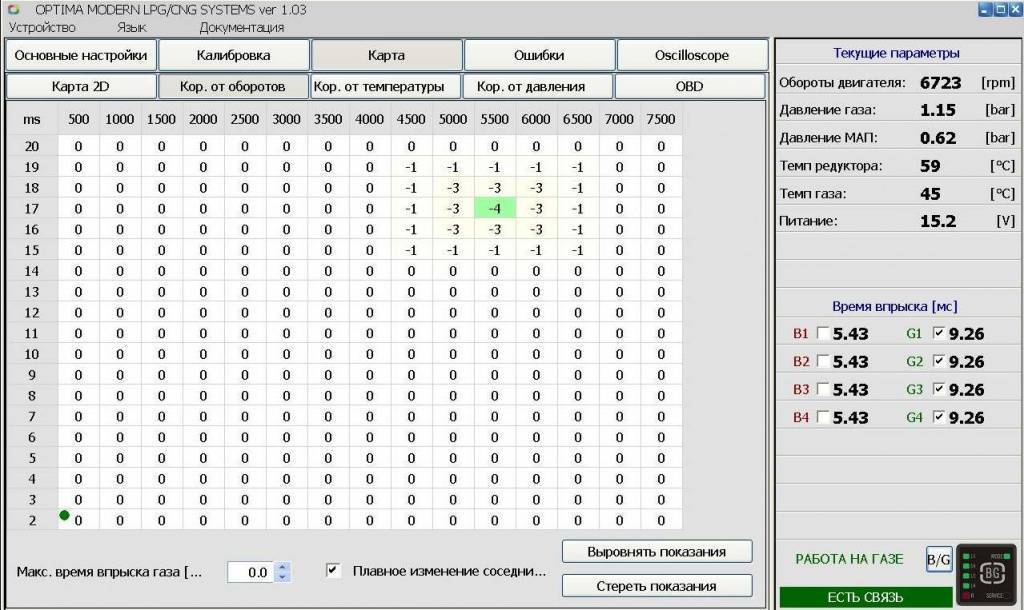
Task: Open the Язык menu
Action: [x=129, y=28]
